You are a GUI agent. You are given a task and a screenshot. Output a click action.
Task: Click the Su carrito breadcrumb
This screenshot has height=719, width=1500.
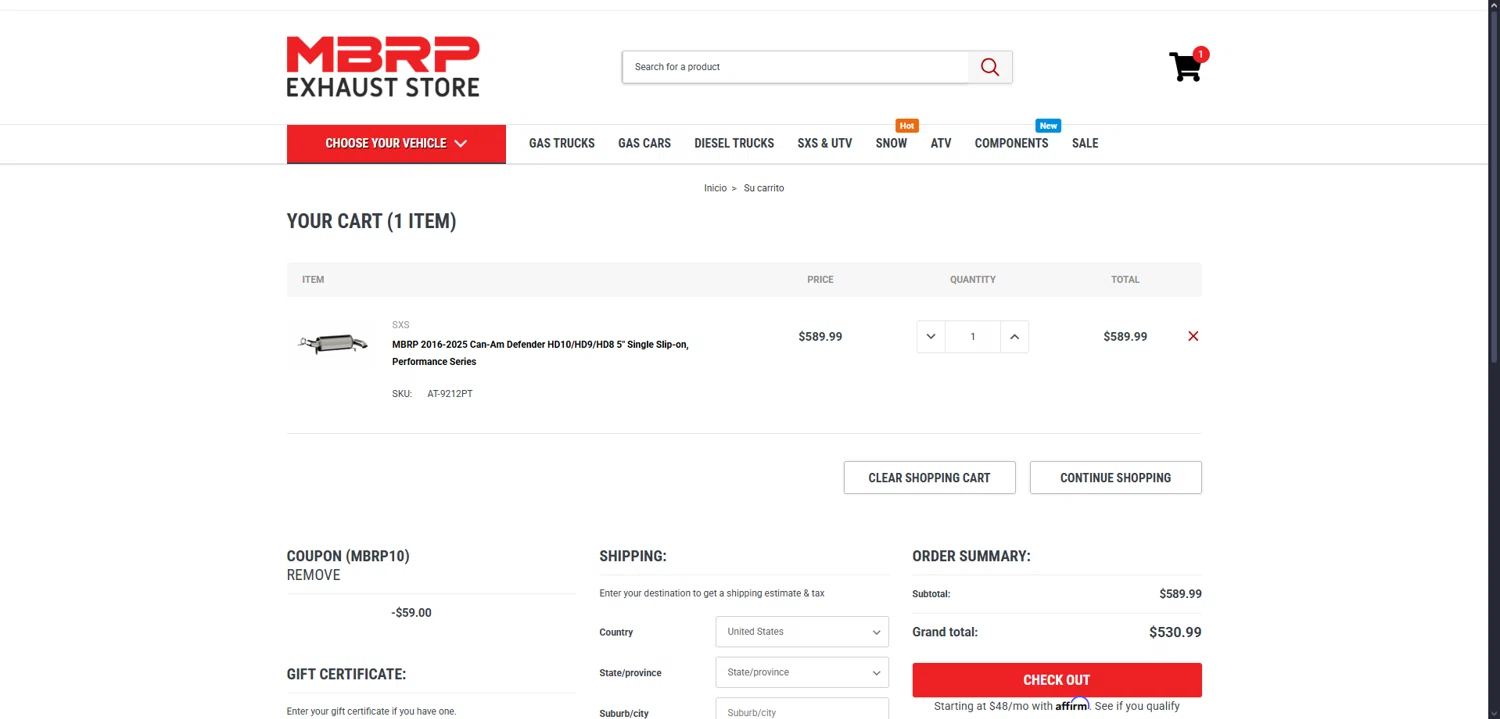(x=764, y=188)
